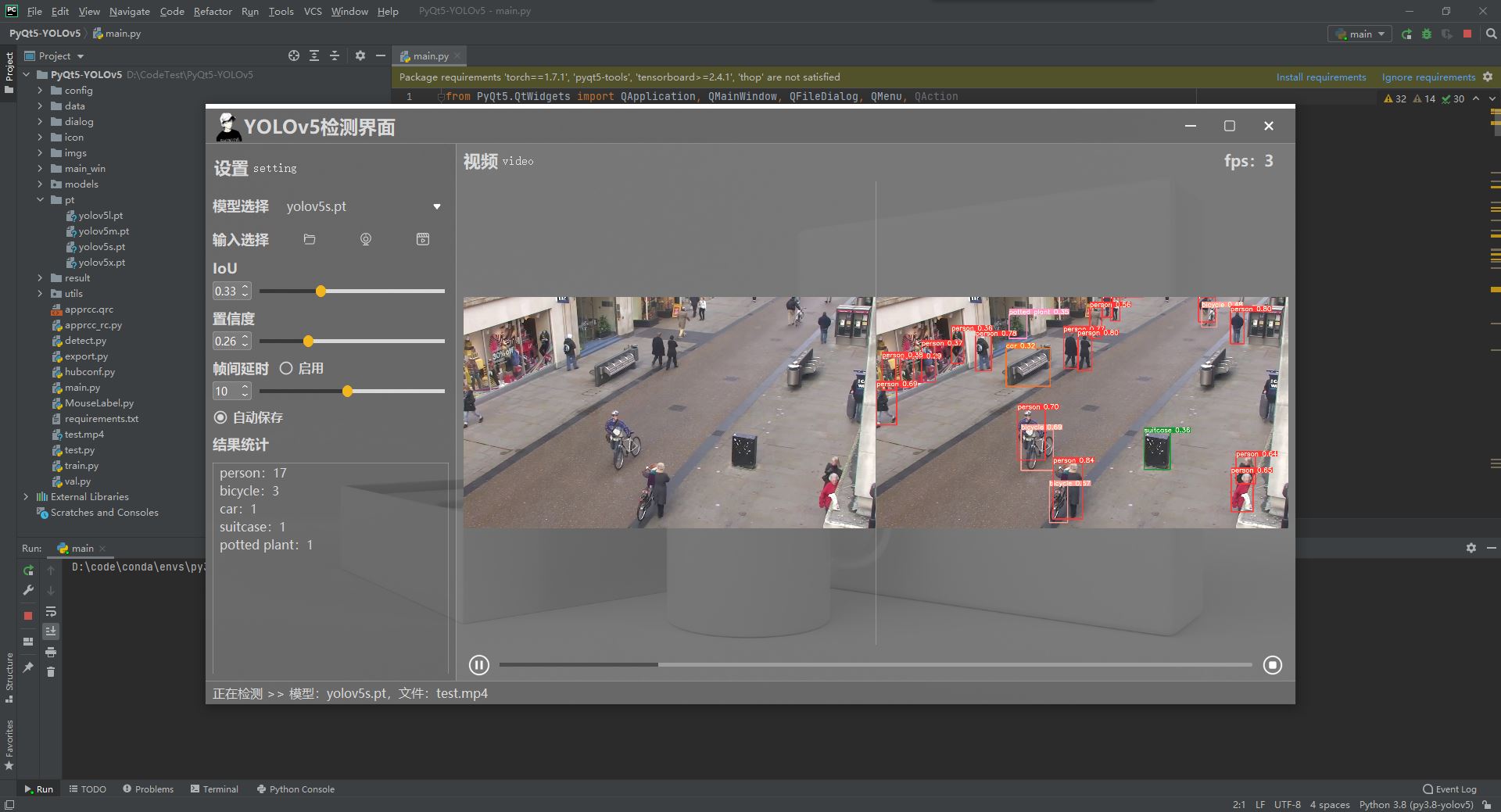Enable the frame delay radio button
The height and width of the screenshot is (812, 1501).
286,368
